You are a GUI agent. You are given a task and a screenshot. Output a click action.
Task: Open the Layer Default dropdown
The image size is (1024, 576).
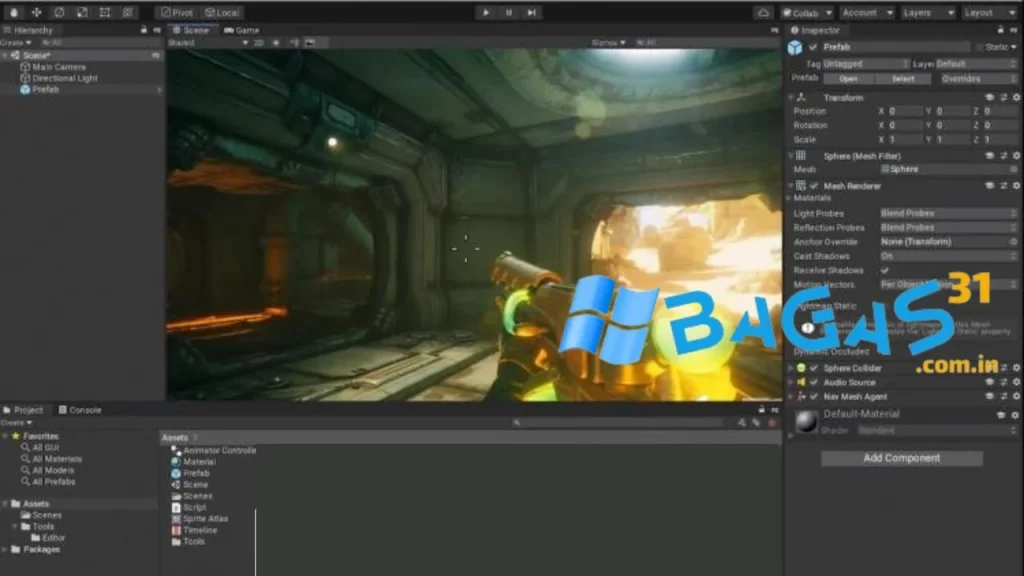(976, 64)
